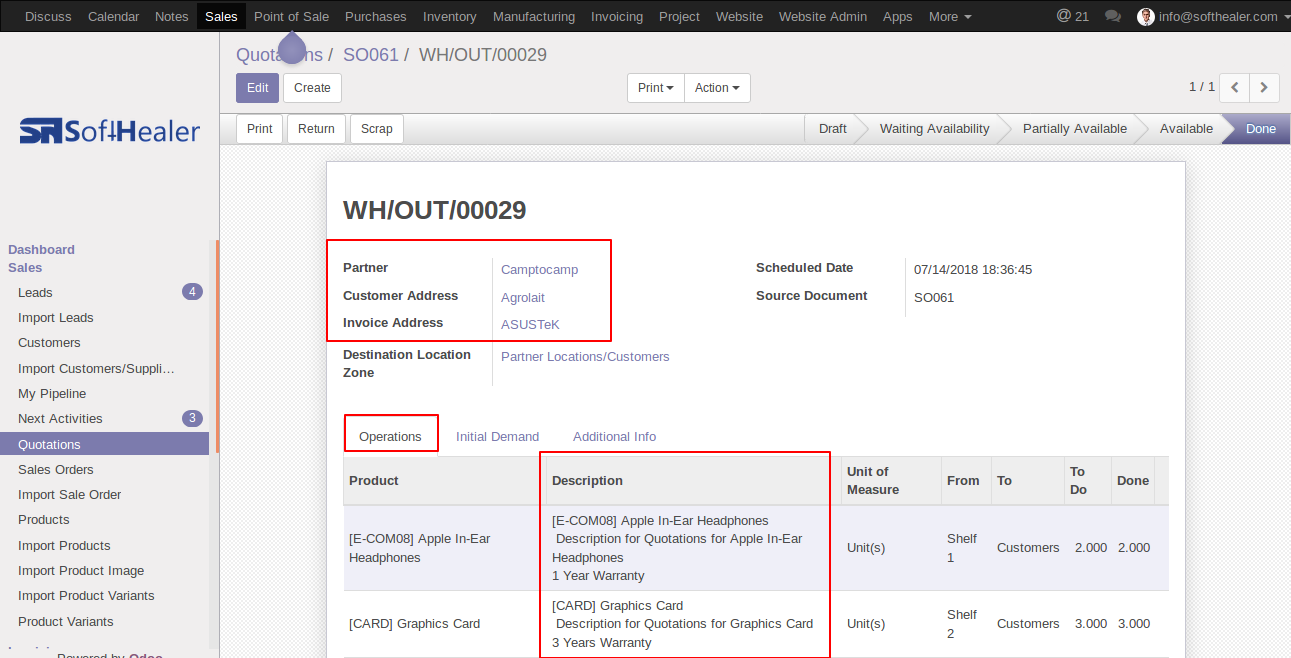Open Product Variants in the sidebar
This screenshot has width=1291, height=658.
pos(105,622)
